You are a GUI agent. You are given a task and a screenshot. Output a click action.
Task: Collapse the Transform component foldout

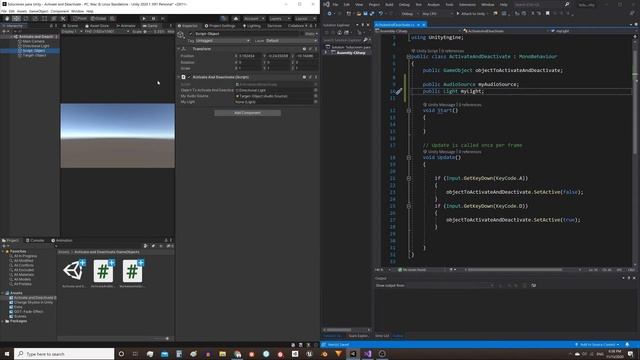coord(179,49)
